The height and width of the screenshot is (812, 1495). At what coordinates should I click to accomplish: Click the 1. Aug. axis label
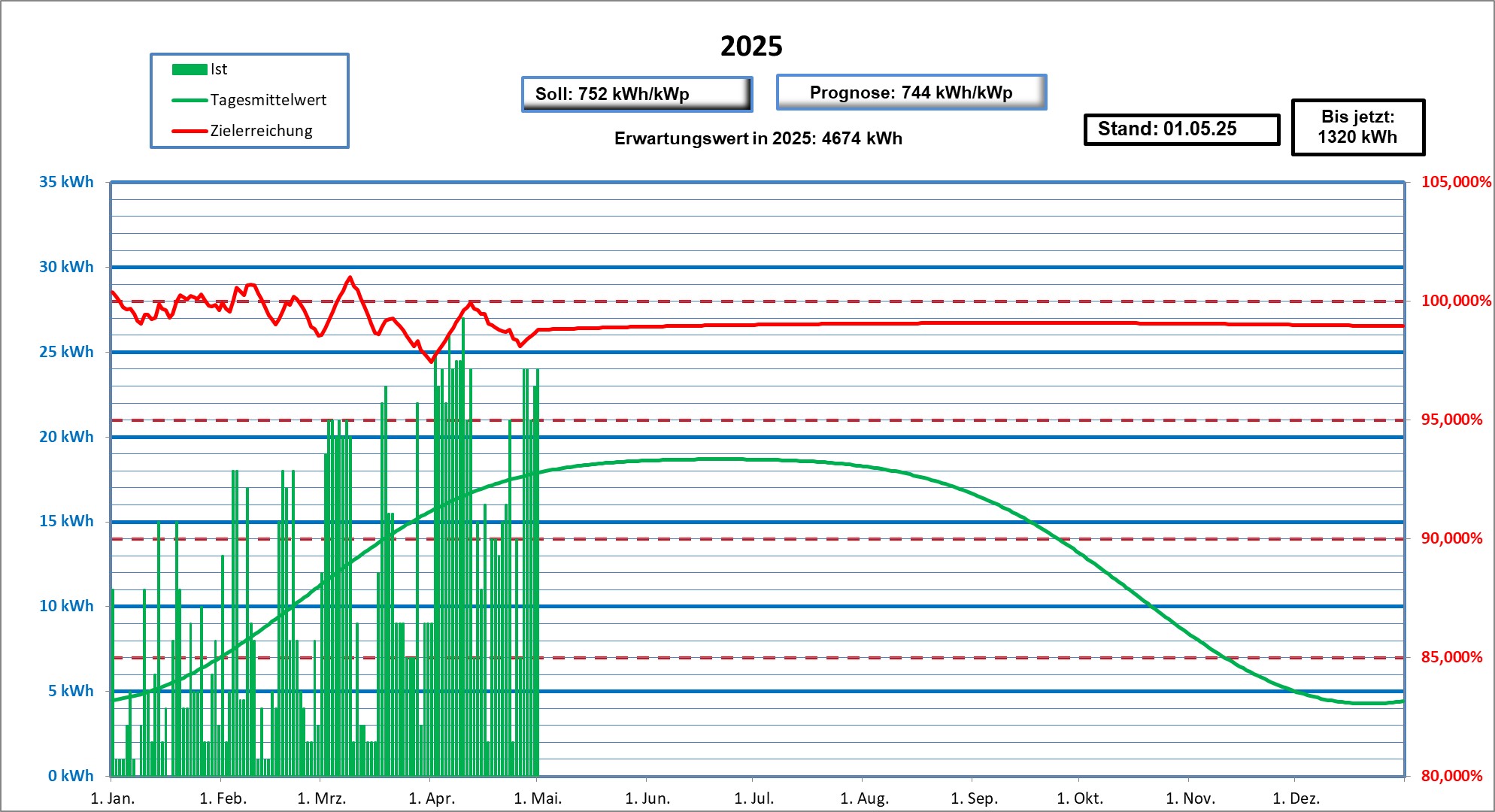(865, 798)
